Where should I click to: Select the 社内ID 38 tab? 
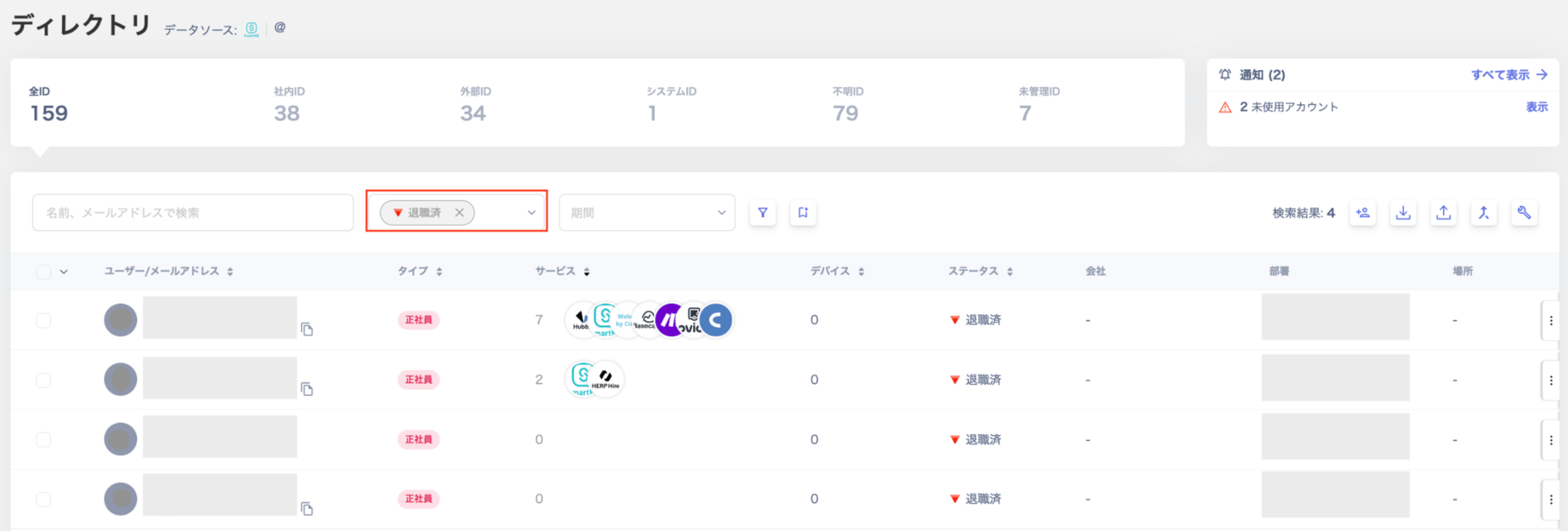coord(288,104)
